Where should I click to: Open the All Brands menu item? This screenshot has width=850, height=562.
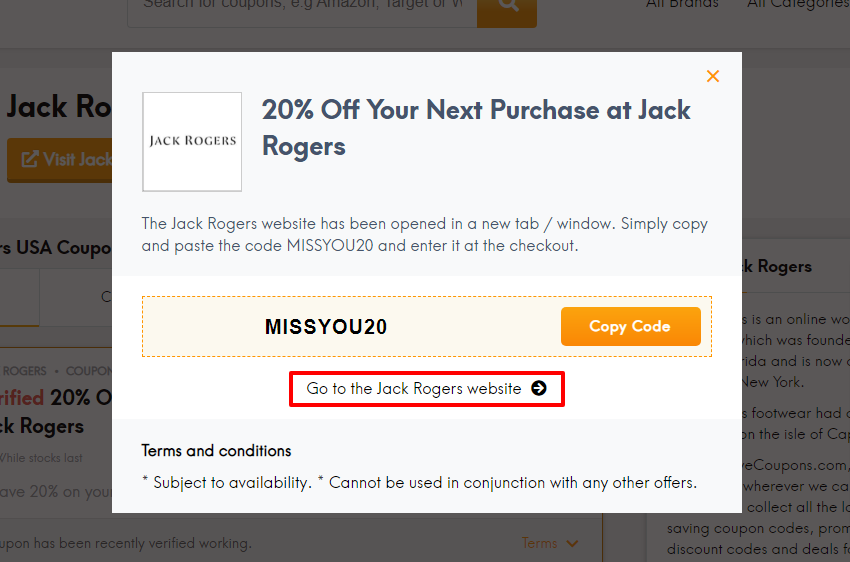pyautogui.click(x=682, y=4)
